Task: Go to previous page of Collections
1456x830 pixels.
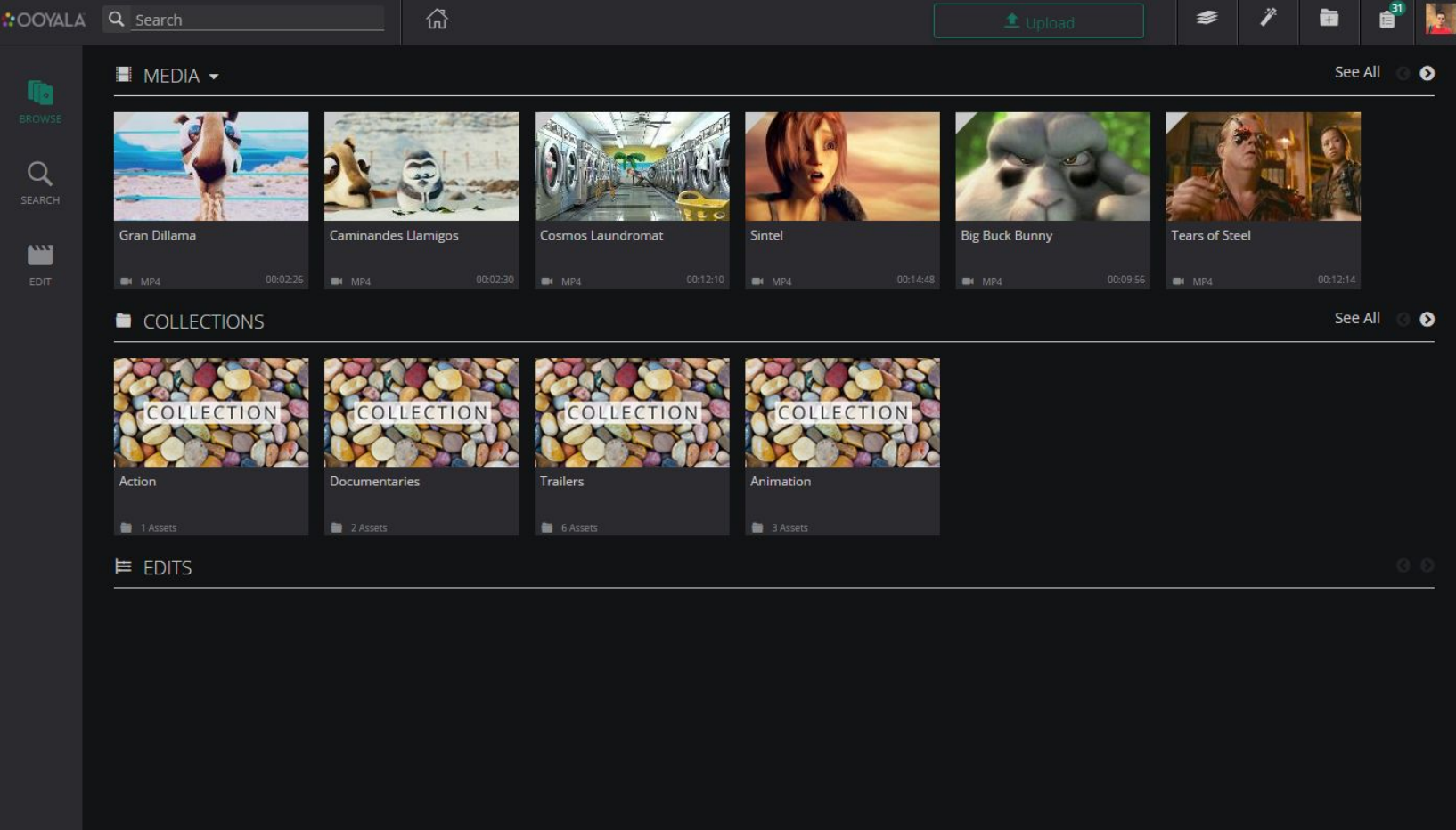Action: click(1403, 319)
